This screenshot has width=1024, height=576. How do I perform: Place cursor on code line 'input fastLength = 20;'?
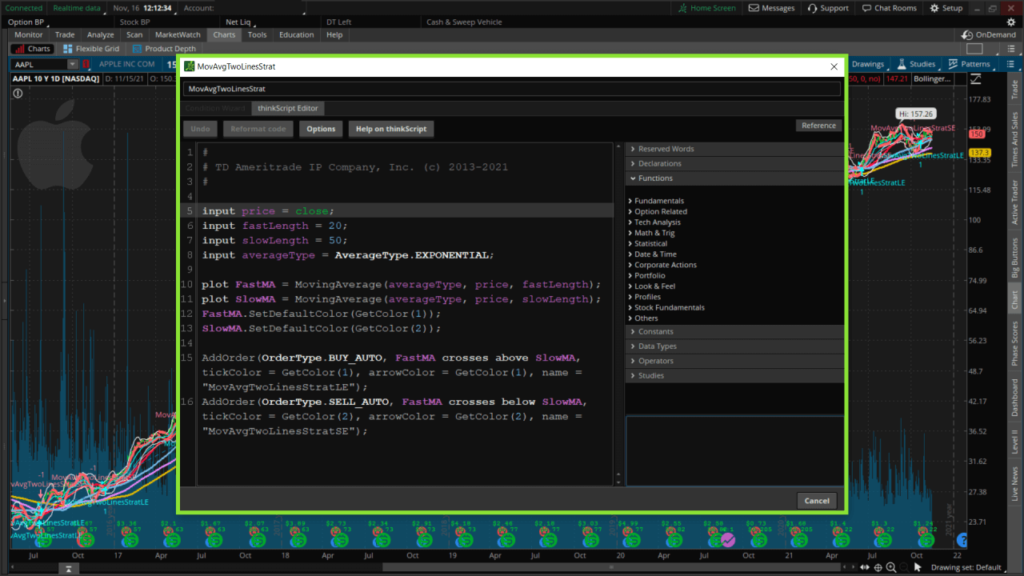(x=275, y=226)
